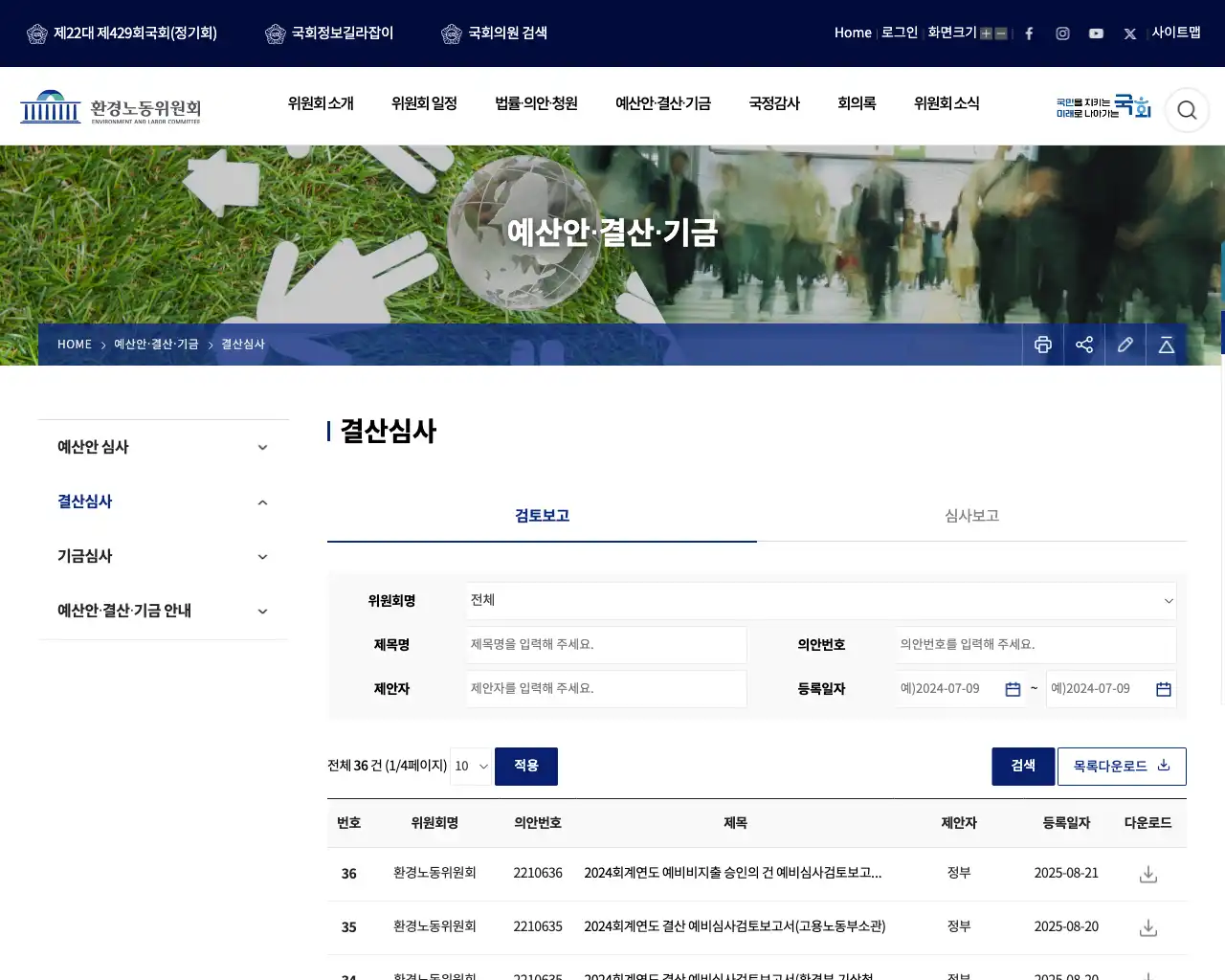
Task: Click HOME in the breadcrumb
Action: 75,345
